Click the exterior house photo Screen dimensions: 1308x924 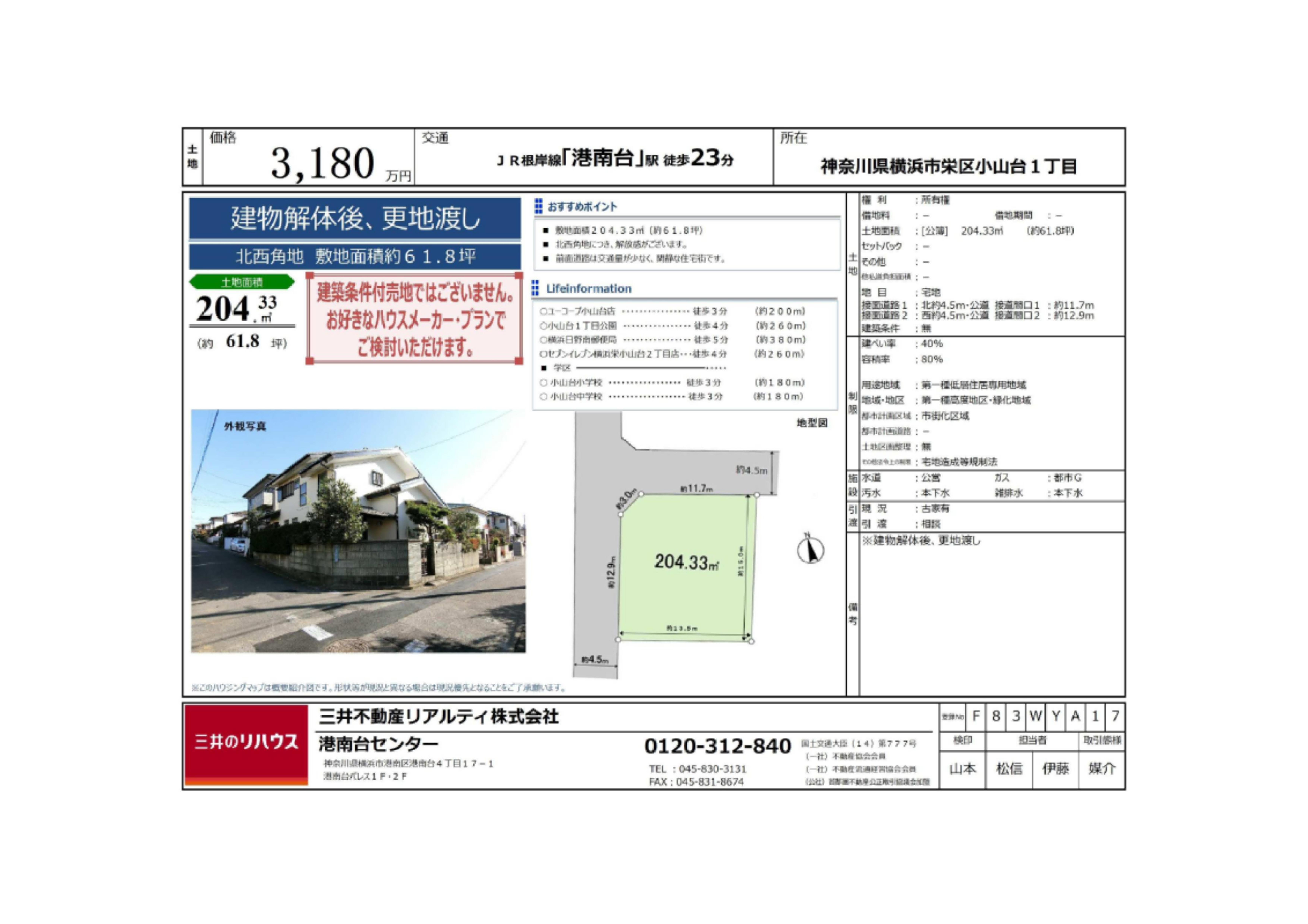[358, 531]
